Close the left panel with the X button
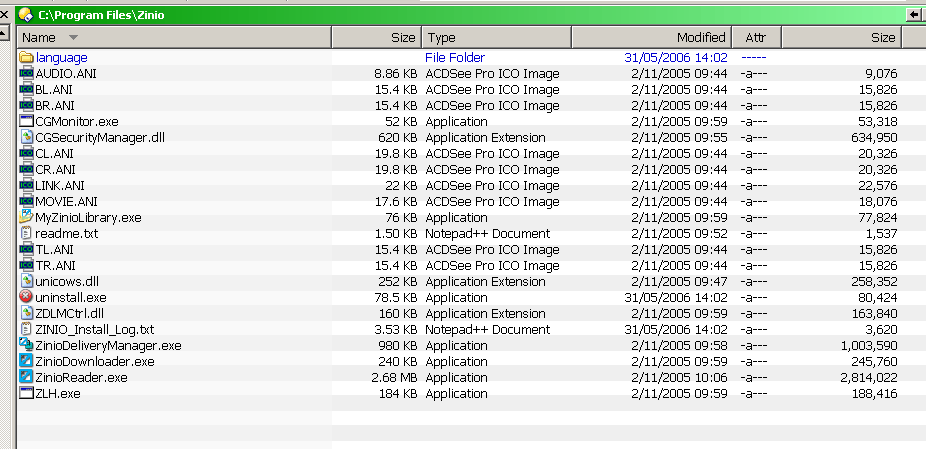 click(x=4, y=14)
